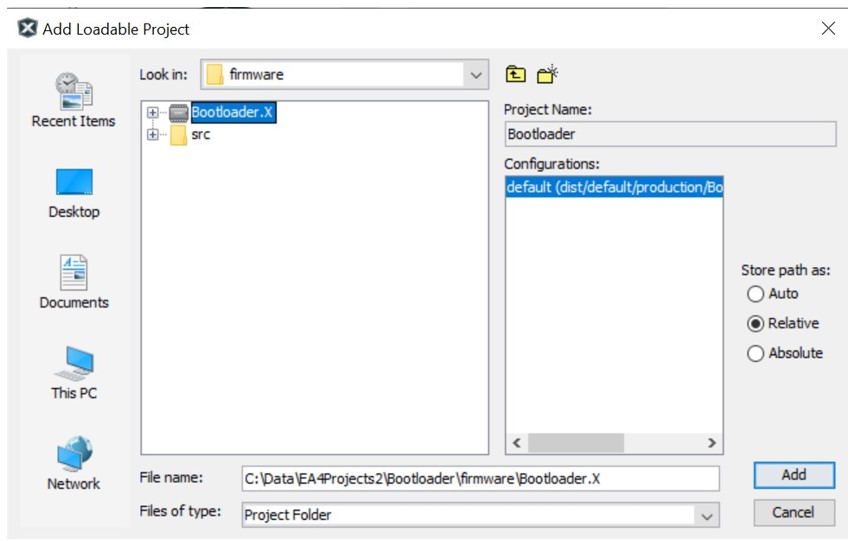Image resolution: width=852 pixels, height=541 pixels.
Task: Open Documents location
Action: [74, 283]
